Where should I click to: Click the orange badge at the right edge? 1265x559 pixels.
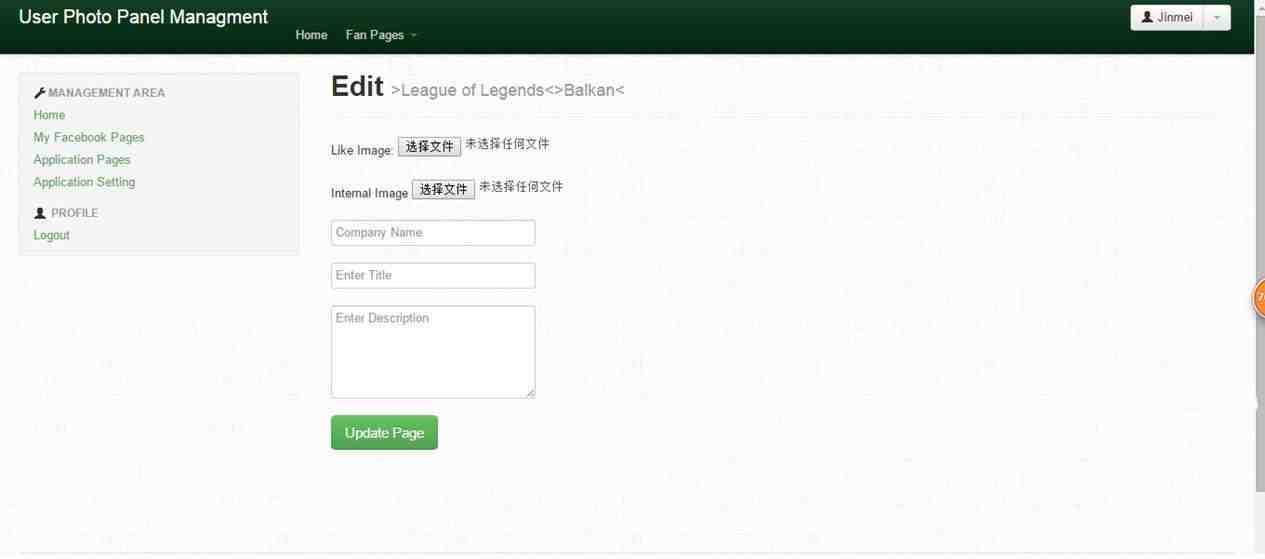[x=1259, y=298]
